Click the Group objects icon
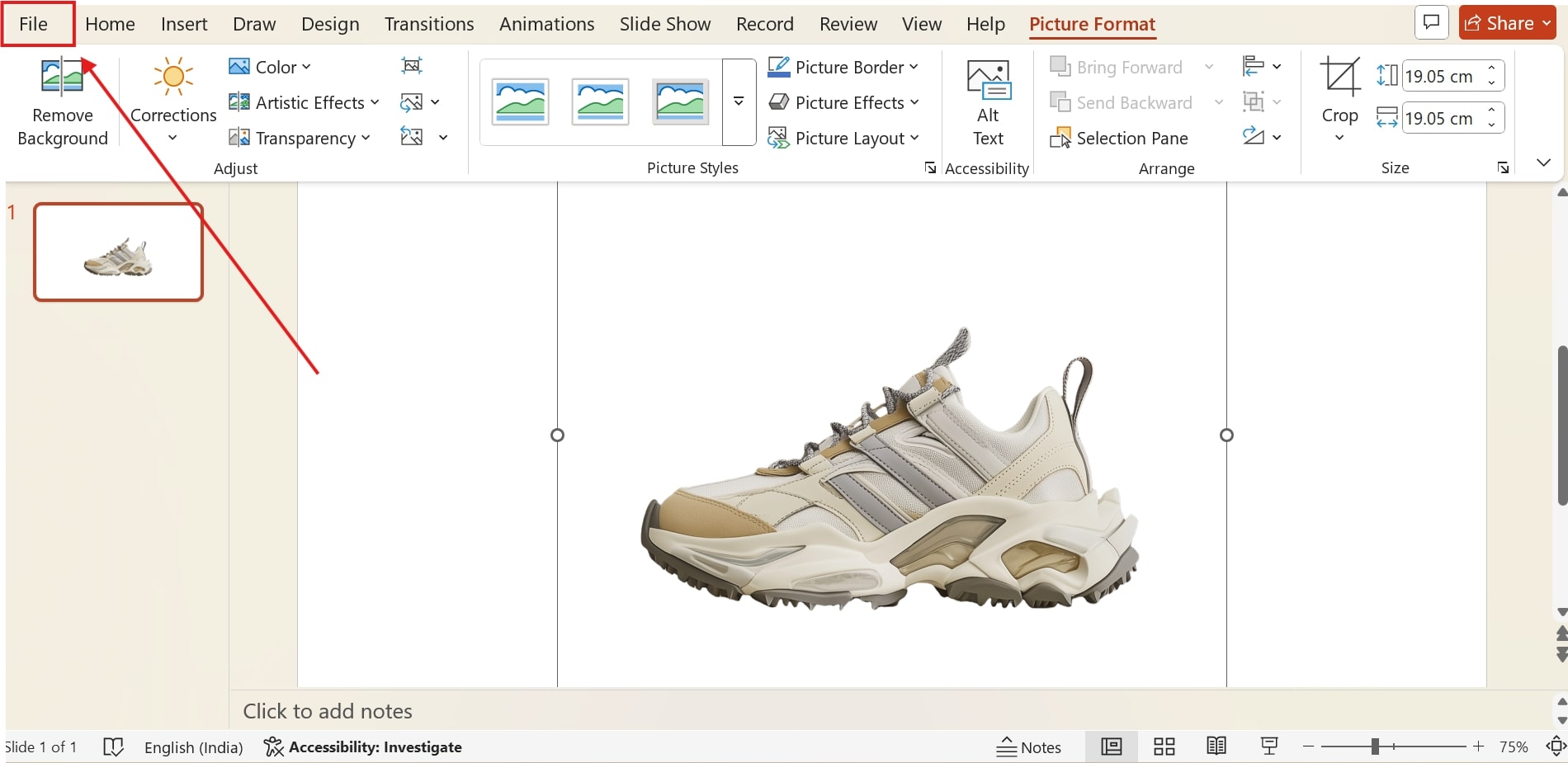 pyautogui.click(x=1253, y=102)
